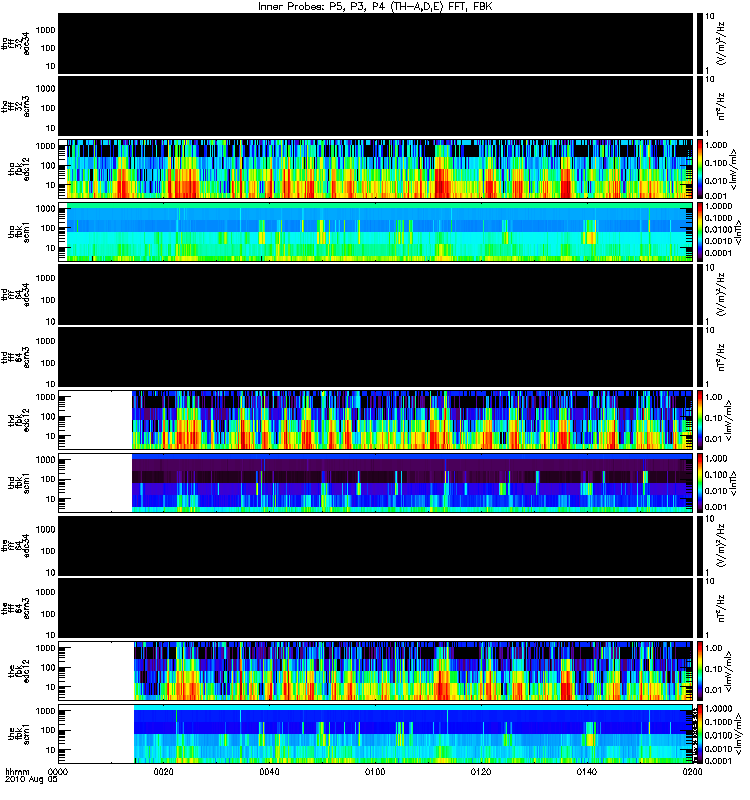Click the 0100 time axis label
This screenshot has height=800, width=750.
click(x=374, y=771)
